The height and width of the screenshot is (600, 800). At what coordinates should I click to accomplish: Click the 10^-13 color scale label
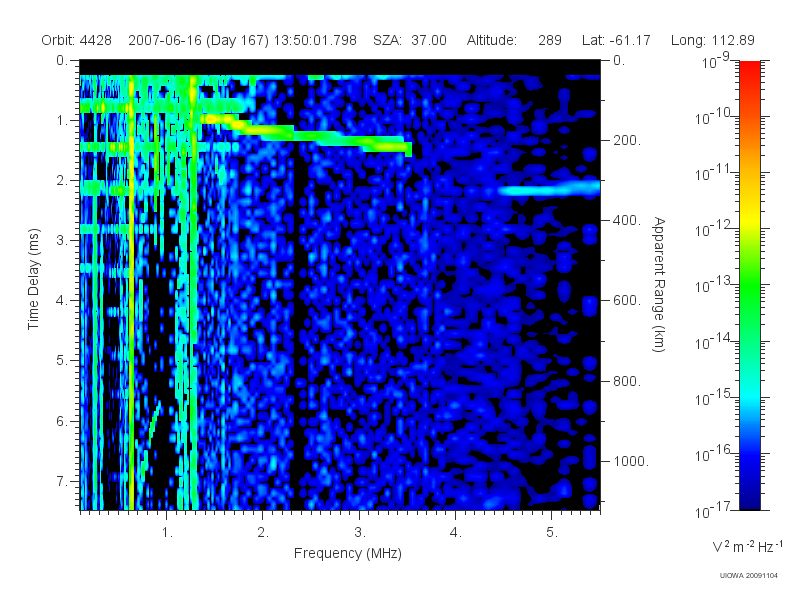714,285
